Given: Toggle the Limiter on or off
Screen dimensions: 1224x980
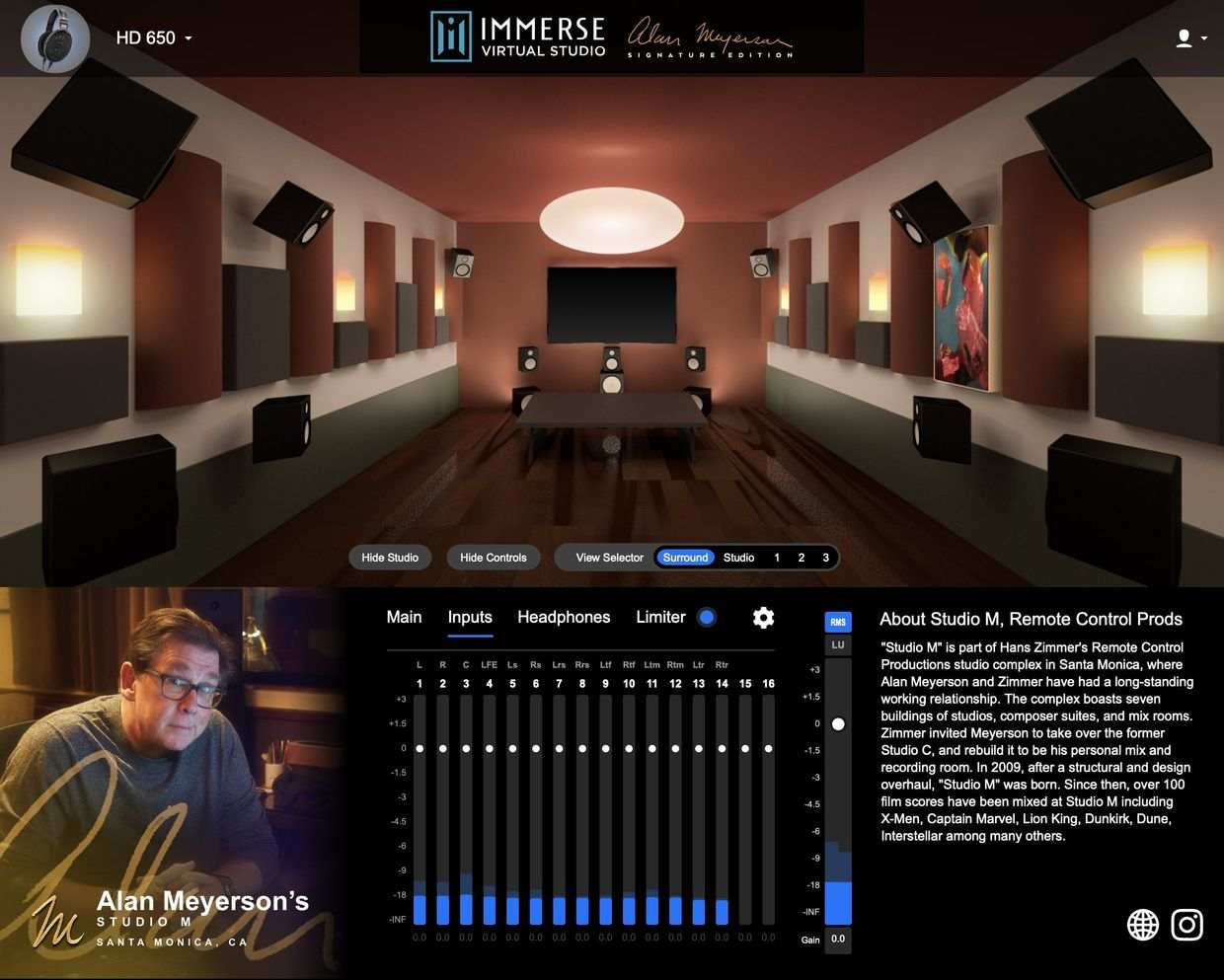Looking at the screenshot, I should [707, 617].
